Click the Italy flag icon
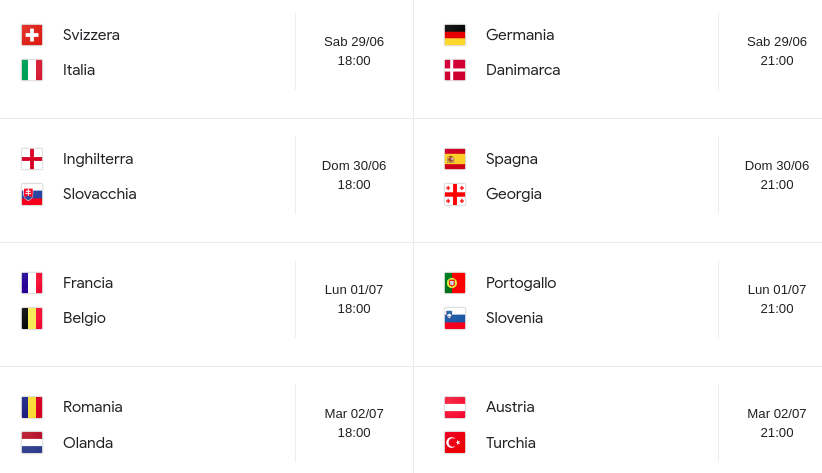 coord(32,70)
